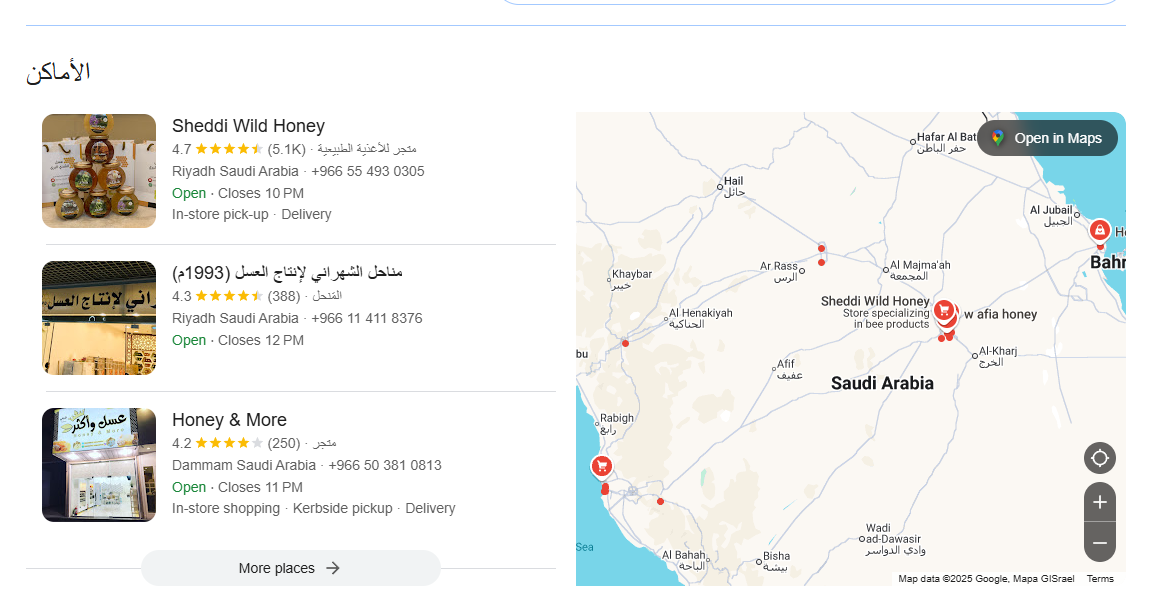Zoom out on the map
The width and height of the screenshot is (1176, 603).
pos(1100,542)
